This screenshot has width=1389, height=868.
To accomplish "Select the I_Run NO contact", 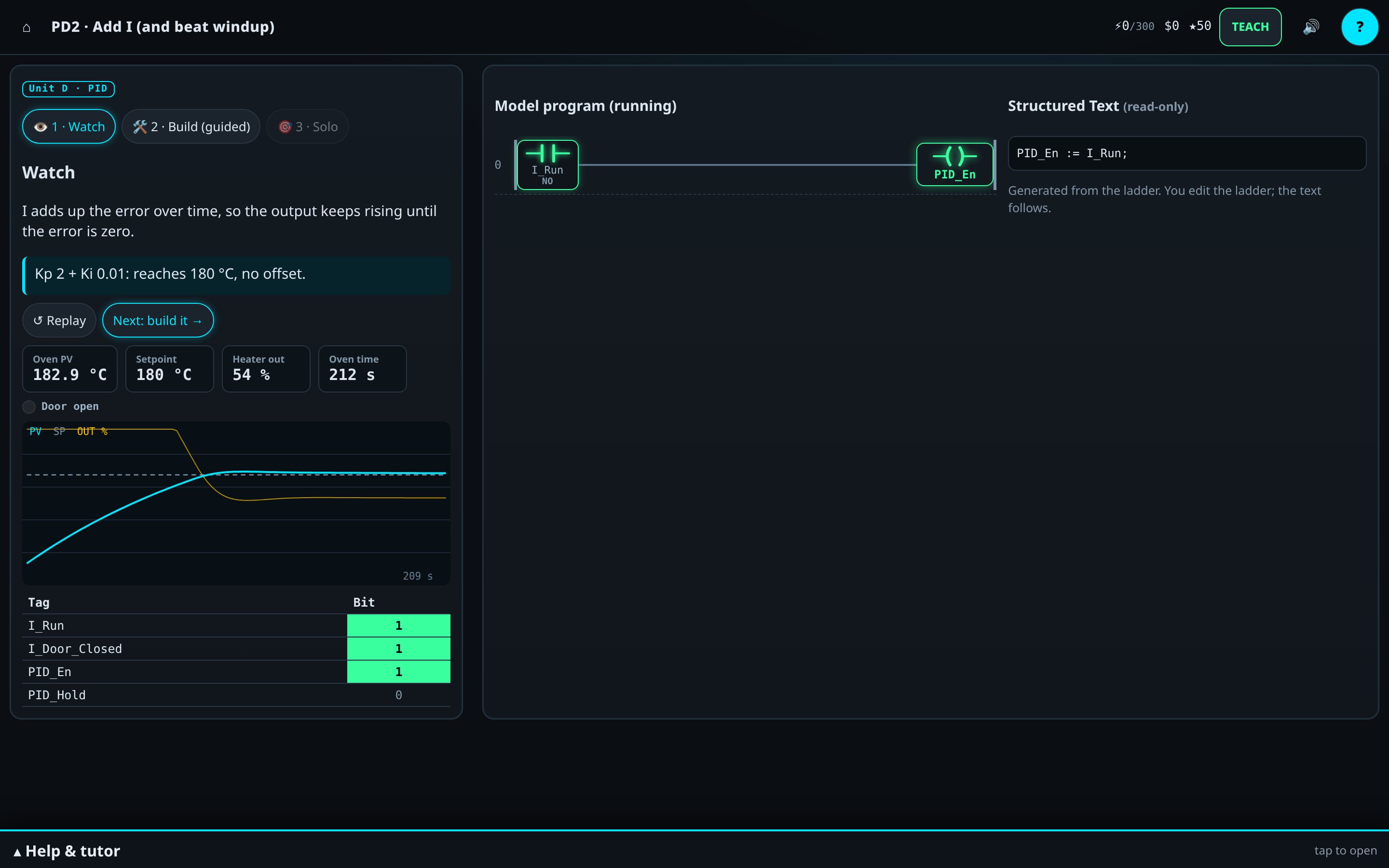I will (547, 165).
